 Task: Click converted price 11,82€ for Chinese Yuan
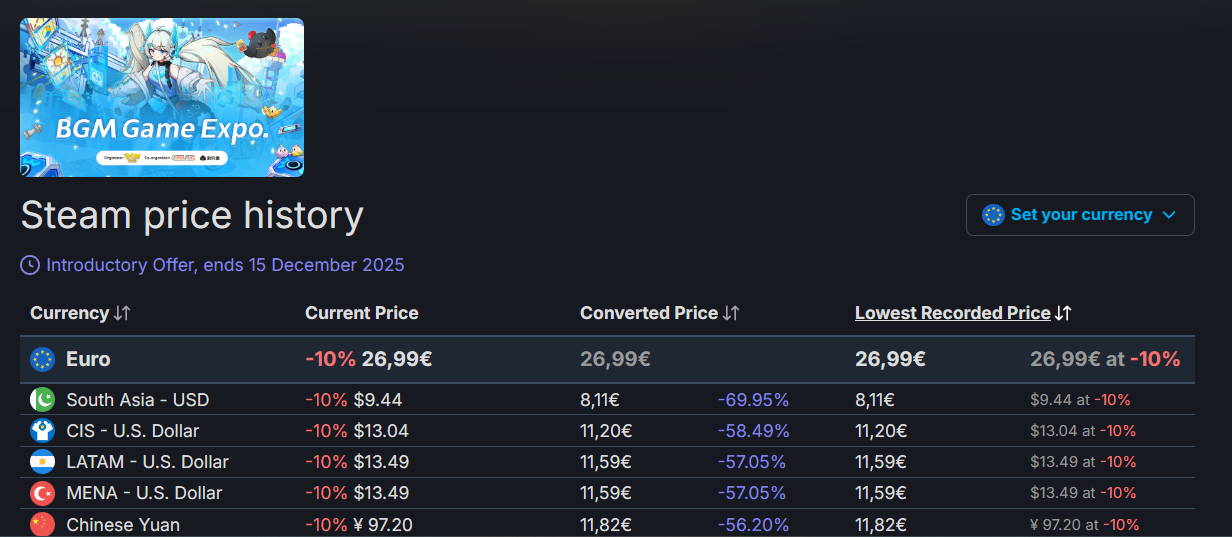[606, 524]
